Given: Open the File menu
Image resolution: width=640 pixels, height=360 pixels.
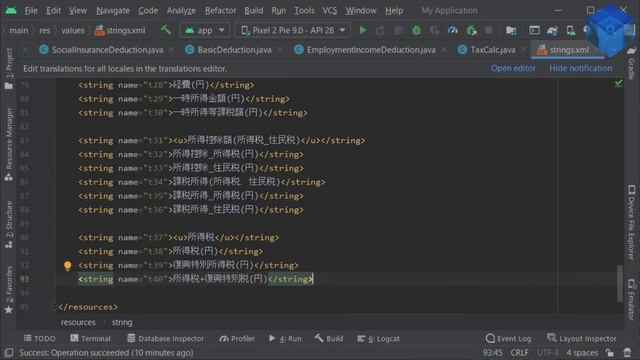Looking at the screenshot, I should [31, 11].
